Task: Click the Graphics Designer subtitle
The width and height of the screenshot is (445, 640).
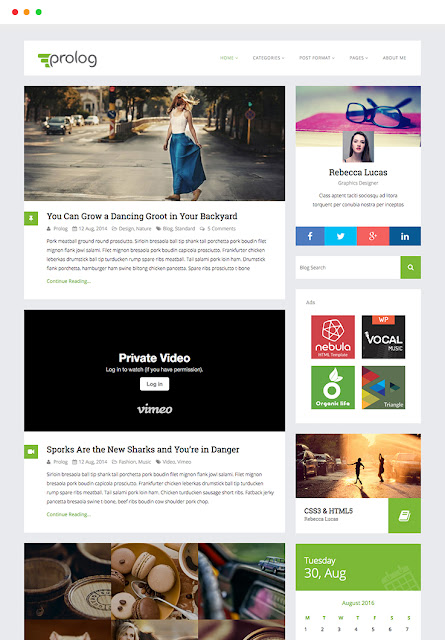Action: 358,183
